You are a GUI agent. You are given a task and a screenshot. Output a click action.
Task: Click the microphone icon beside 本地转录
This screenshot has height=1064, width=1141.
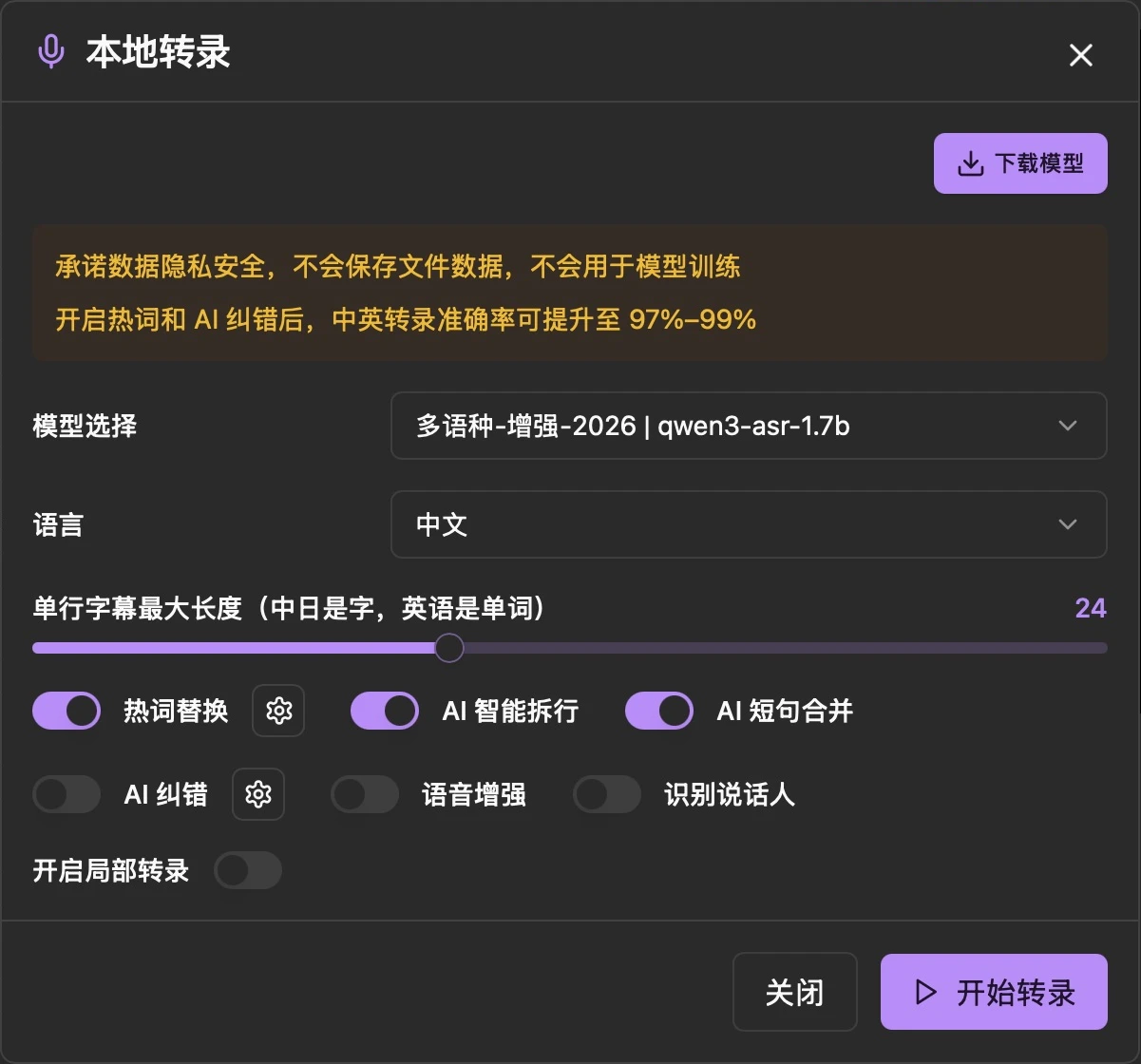pyautogui.click(x=51, y=52)
